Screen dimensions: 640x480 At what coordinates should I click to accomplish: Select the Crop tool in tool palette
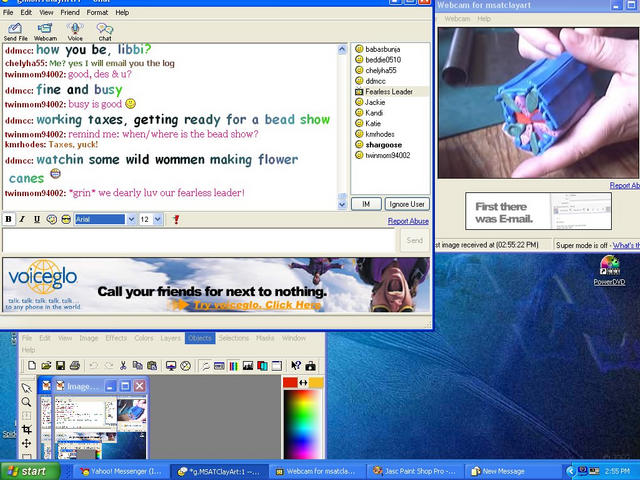coord(27,429)
